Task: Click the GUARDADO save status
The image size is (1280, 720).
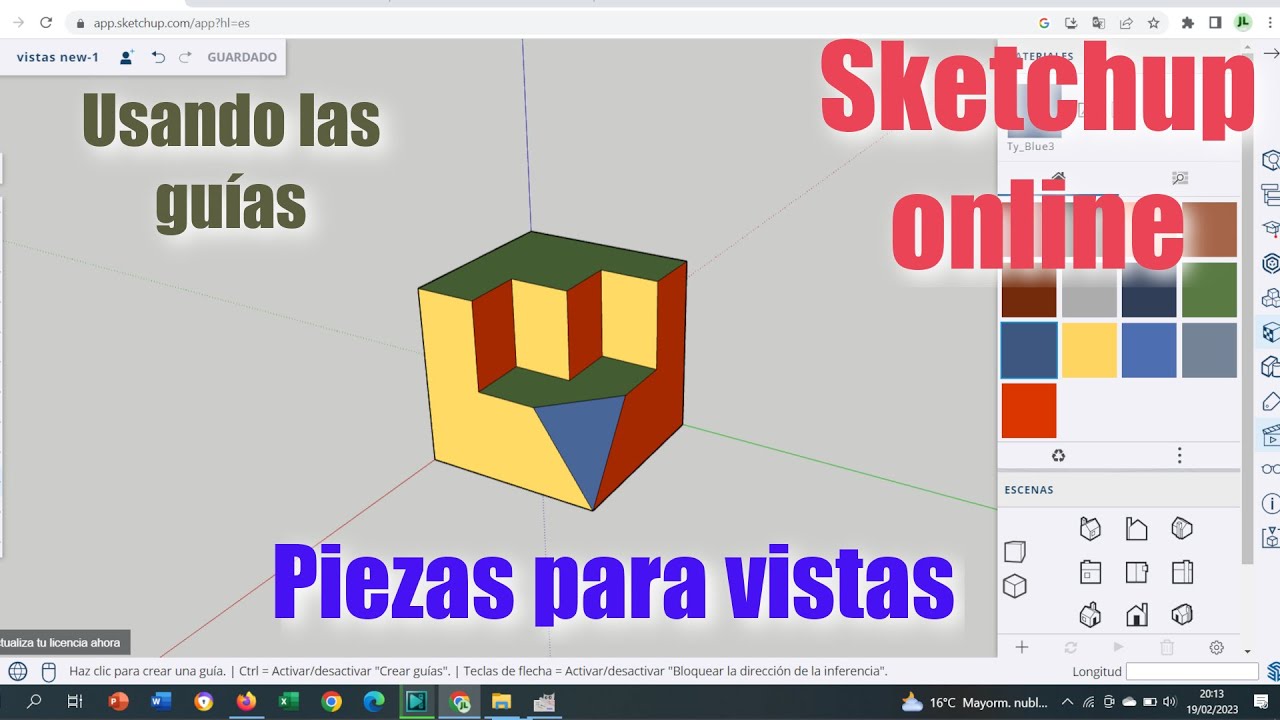Action: [242, 57]
